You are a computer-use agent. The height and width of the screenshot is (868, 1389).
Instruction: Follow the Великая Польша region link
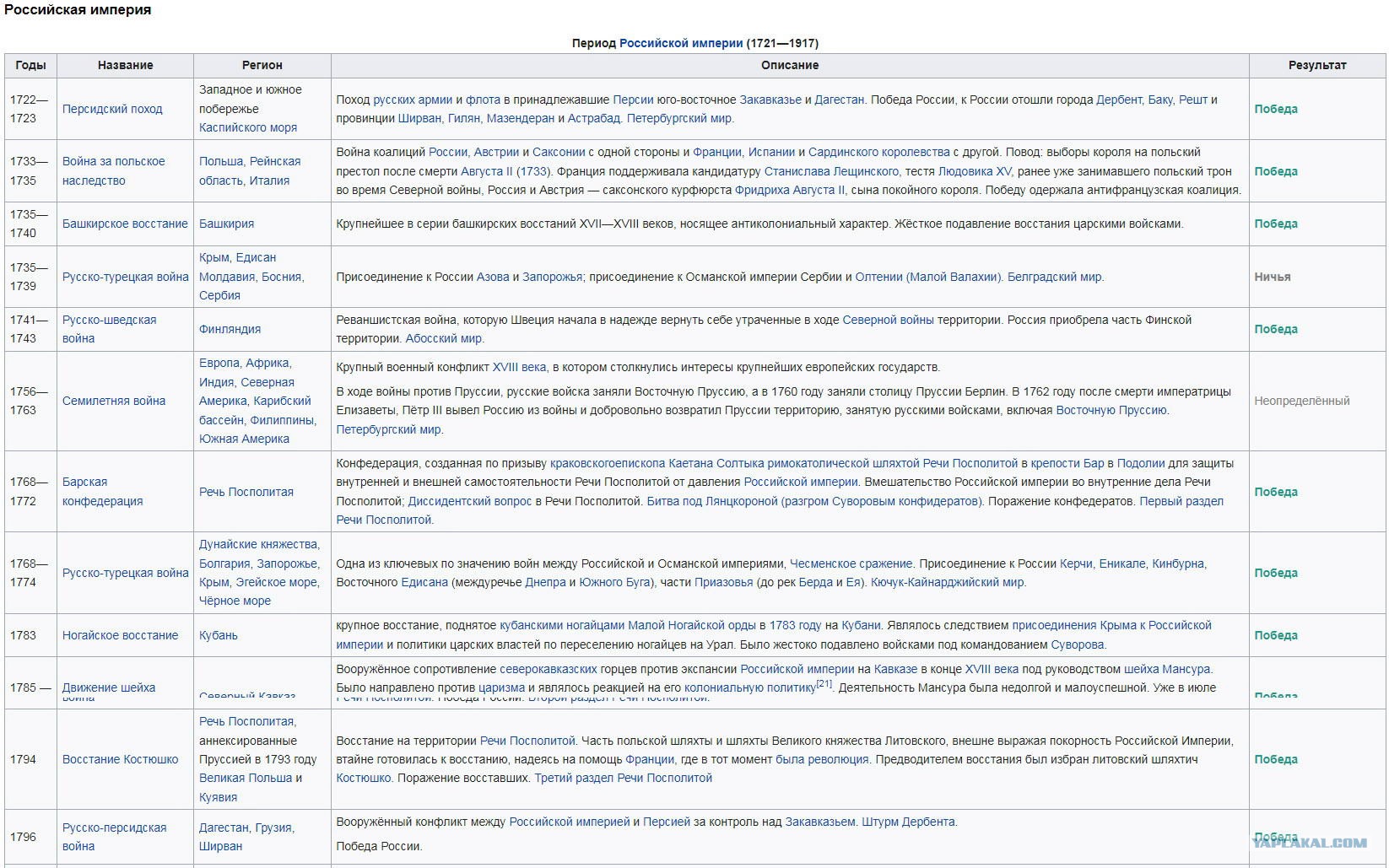(246, 778)
